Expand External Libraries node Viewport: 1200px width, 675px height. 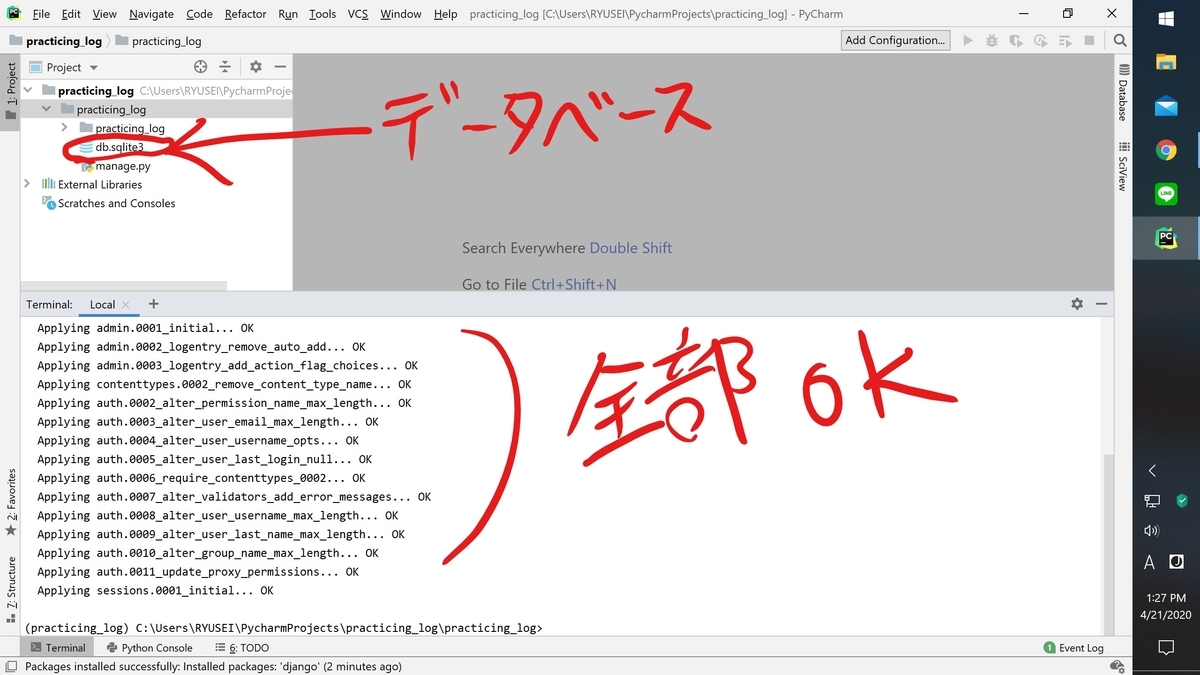click(27, 184)
